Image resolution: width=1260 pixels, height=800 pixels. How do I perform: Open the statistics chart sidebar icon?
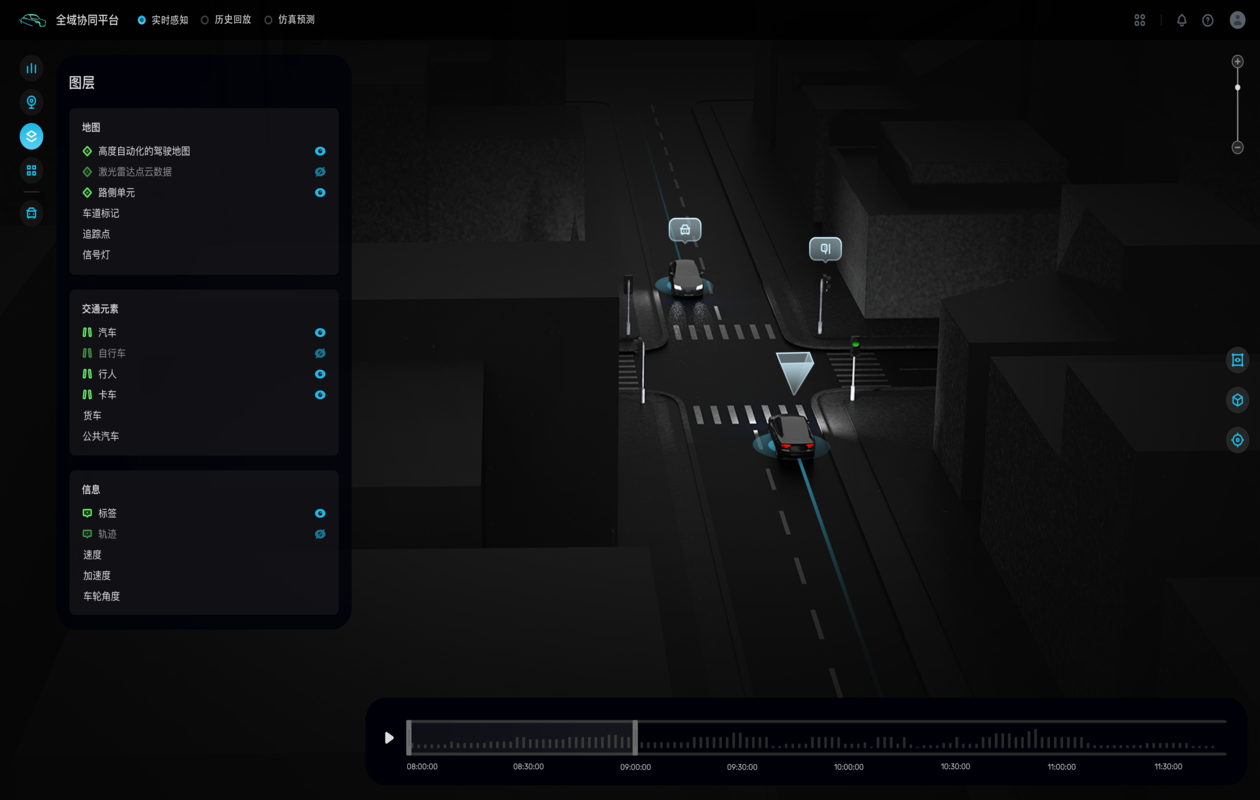[31, 68]
